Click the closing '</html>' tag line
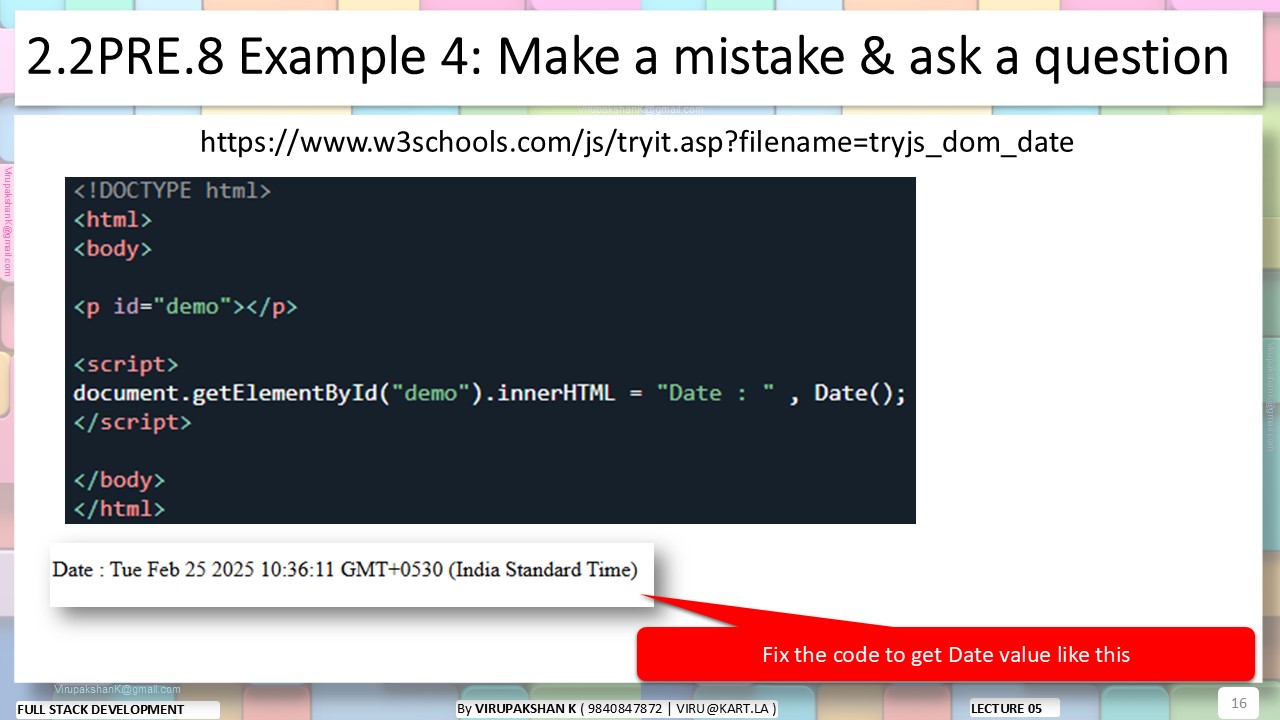This screenshot has width=1280, height=720. point(119,508)
